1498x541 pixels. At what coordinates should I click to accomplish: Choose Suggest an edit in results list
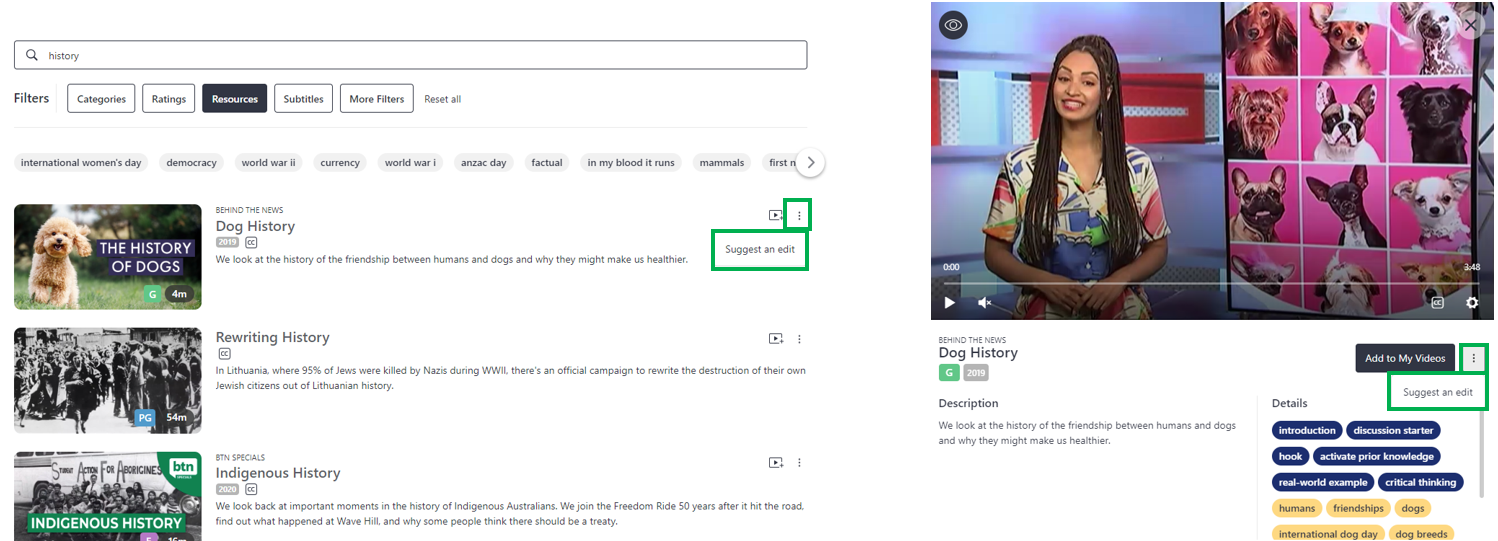[x=760, y=249]
